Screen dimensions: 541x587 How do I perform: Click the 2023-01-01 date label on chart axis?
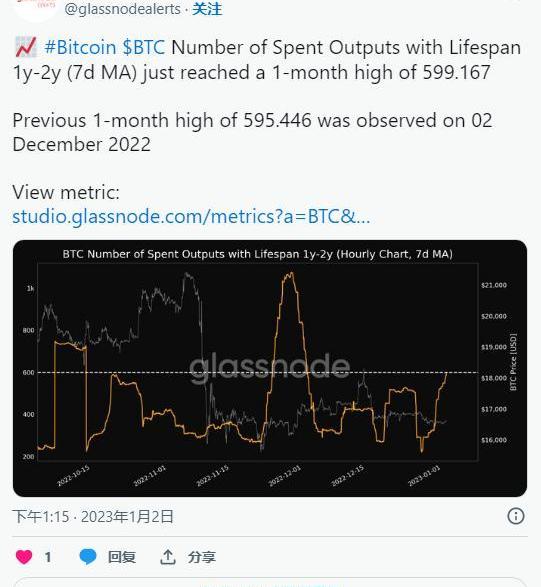424,476
